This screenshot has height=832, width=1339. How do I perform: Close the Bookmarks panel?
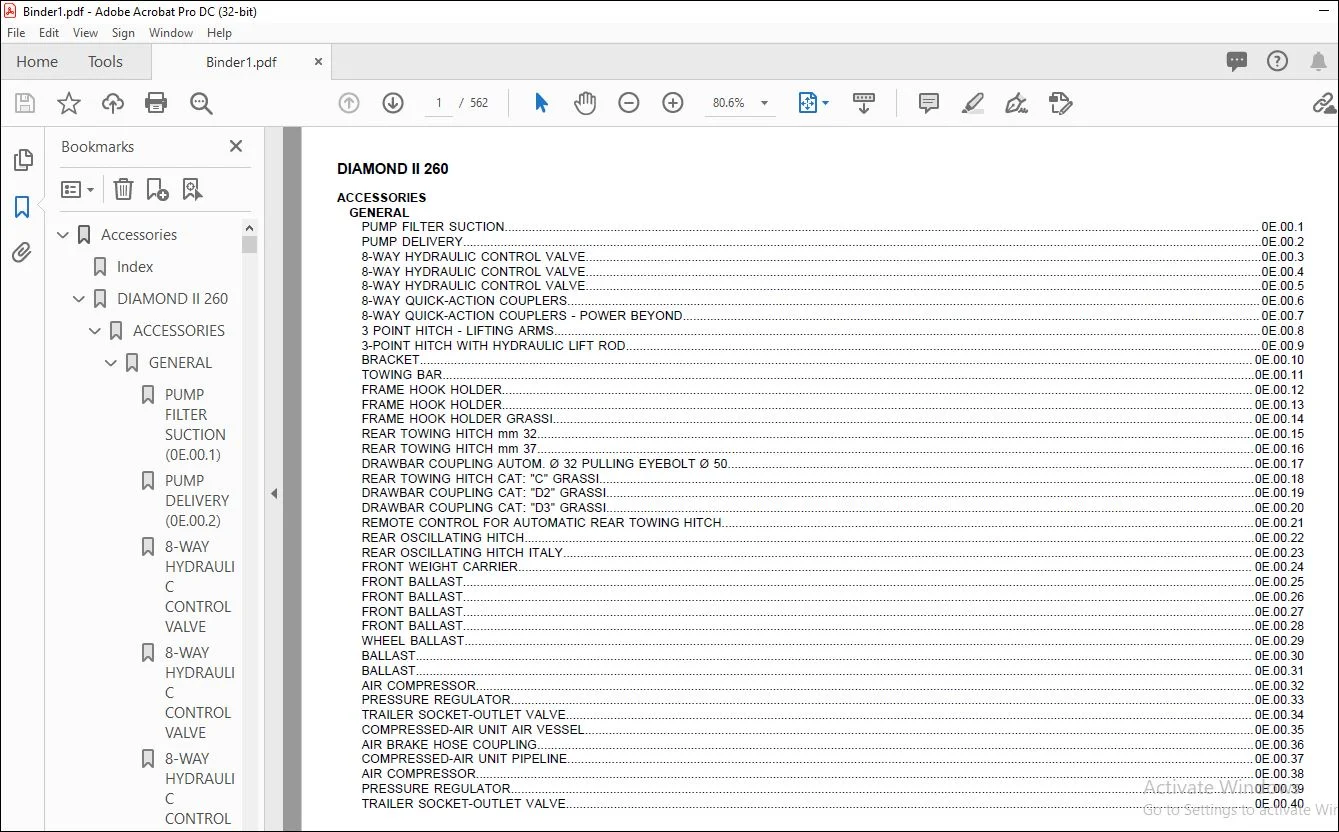coord(236,146)
